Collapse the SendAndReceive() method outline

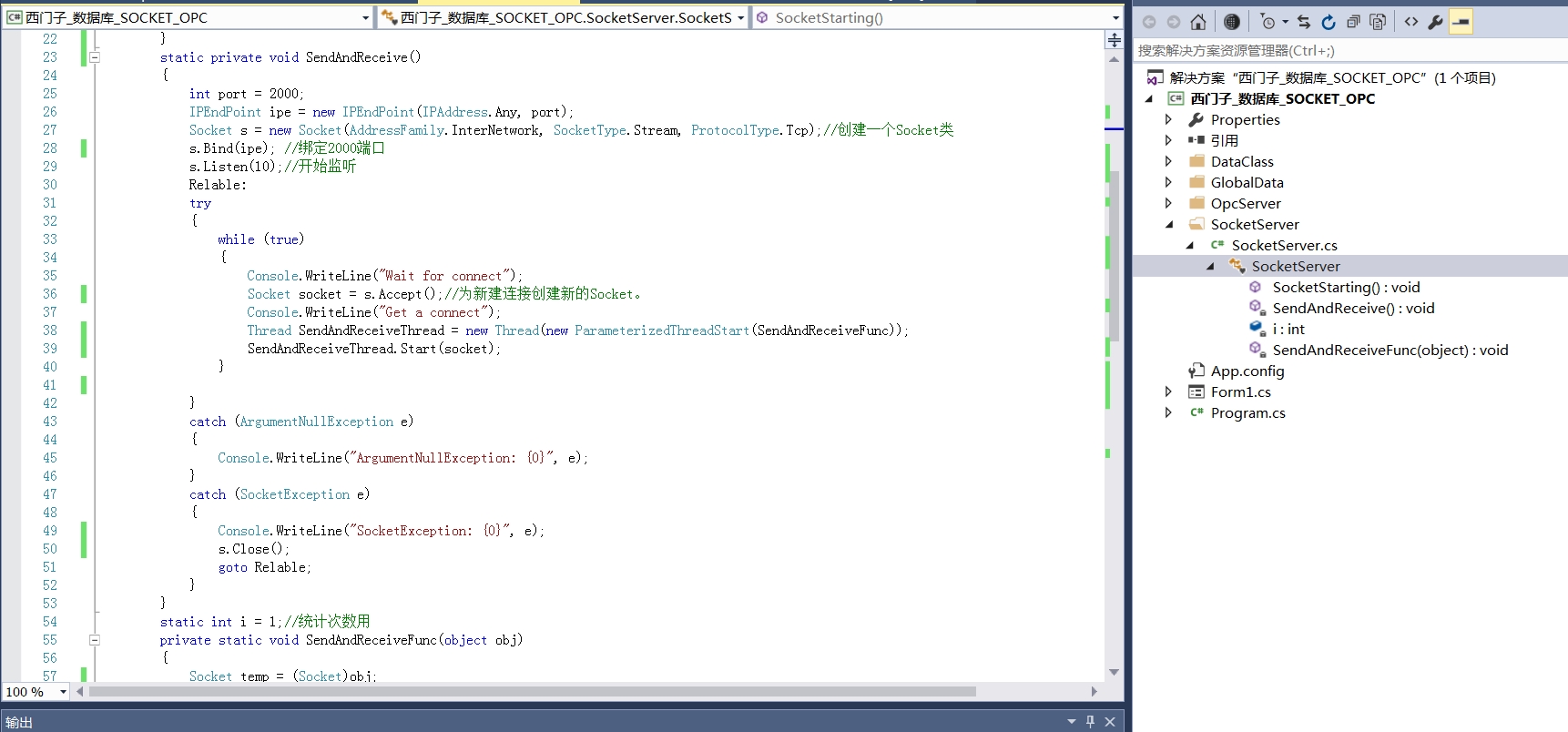[x=94, y=57]
